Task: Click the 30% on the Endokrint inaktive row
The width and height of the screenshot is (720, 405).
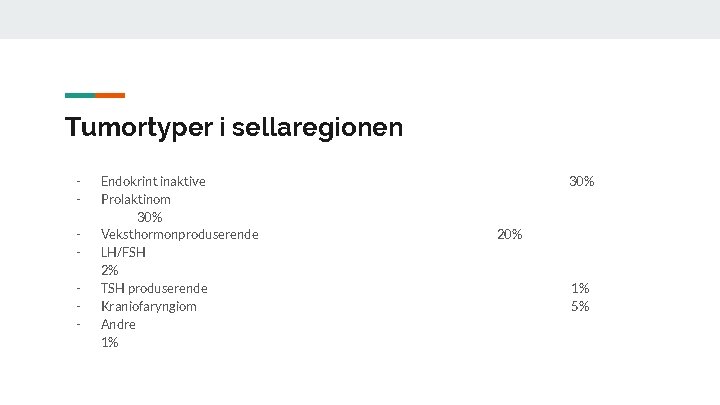Action: [581, 181]
